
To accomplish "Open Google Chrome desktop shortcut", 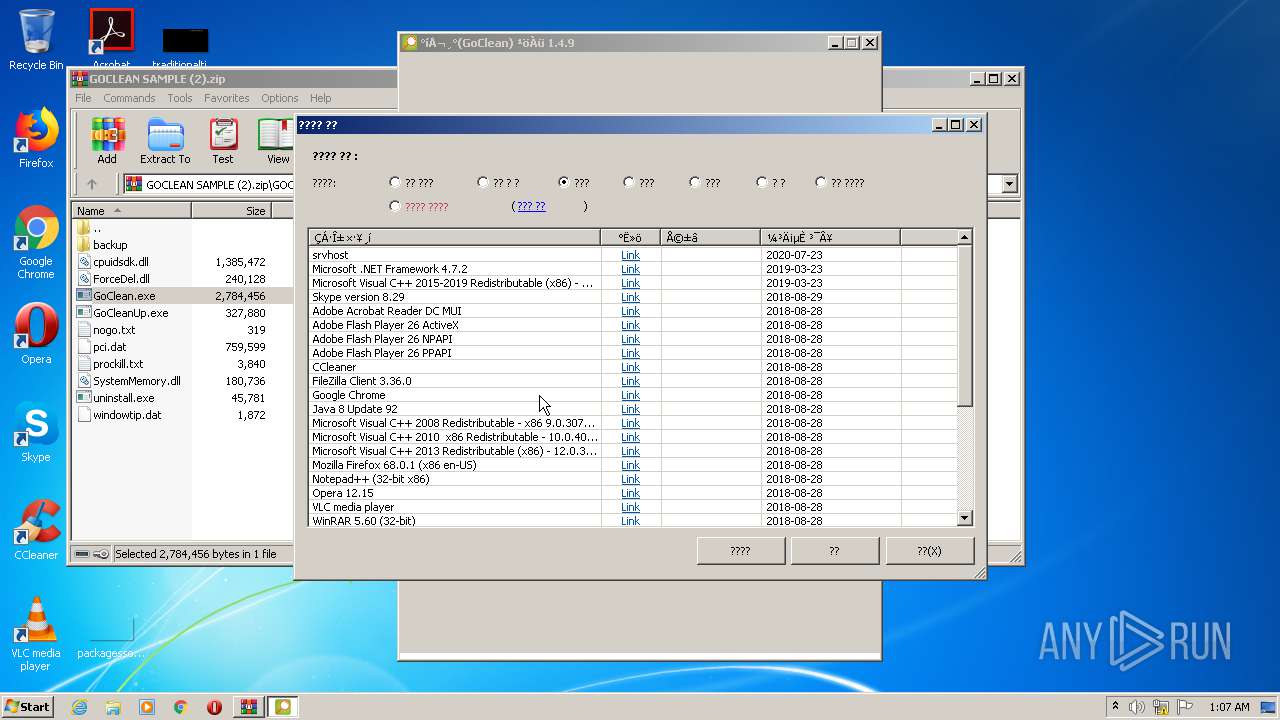I will pyautogui.click(x=36, y=243).
